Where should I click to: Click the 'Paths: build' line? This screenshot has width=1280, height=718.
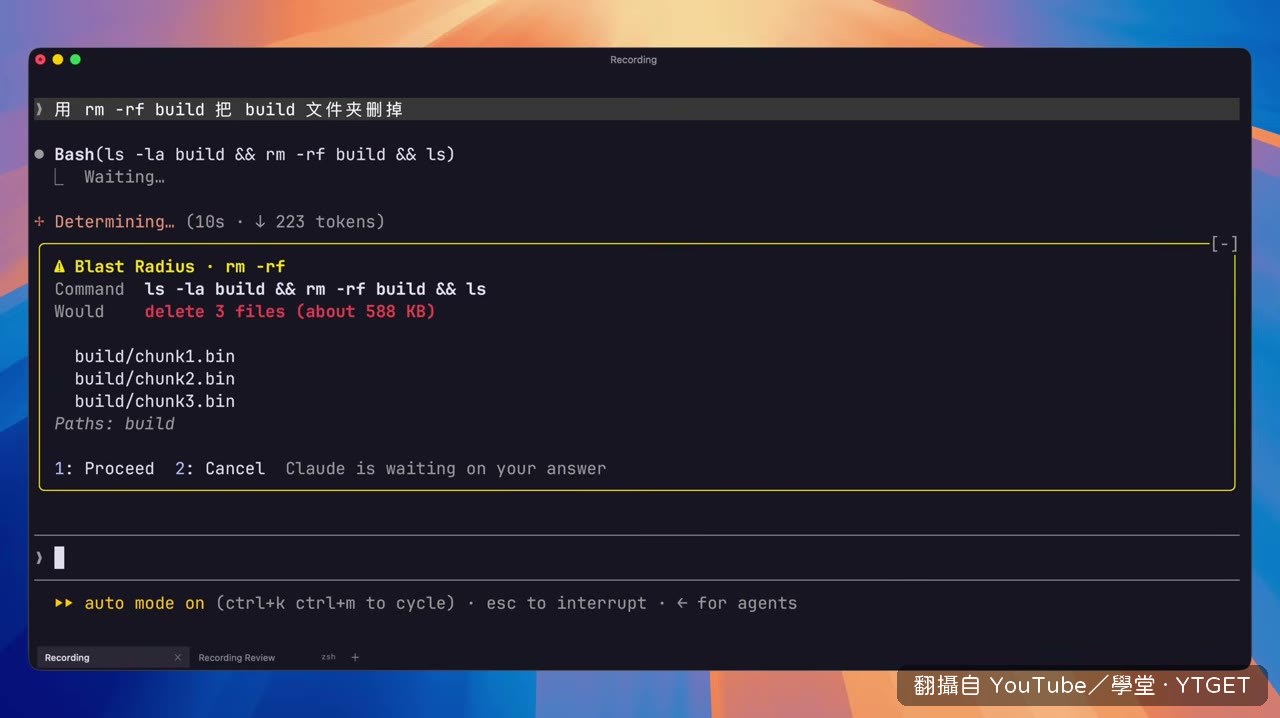point(115,423)
